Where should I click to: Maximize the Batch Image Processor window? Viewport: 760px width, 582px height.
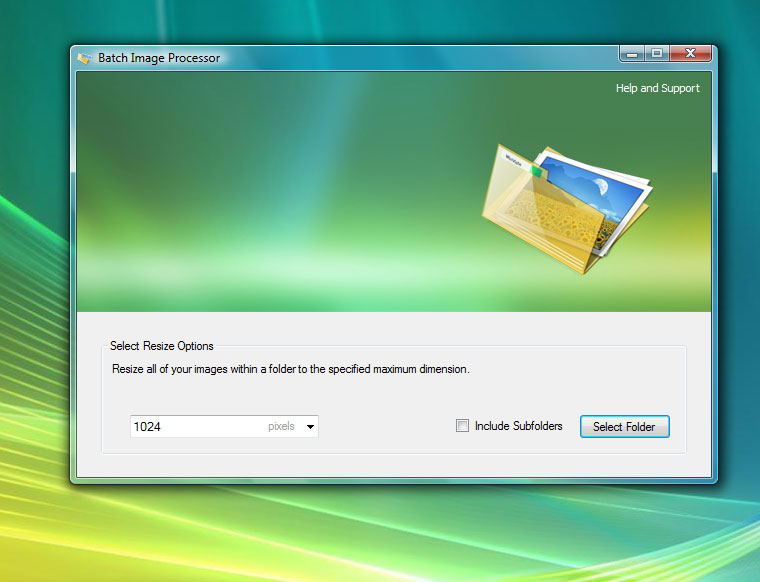pos(657,53)
